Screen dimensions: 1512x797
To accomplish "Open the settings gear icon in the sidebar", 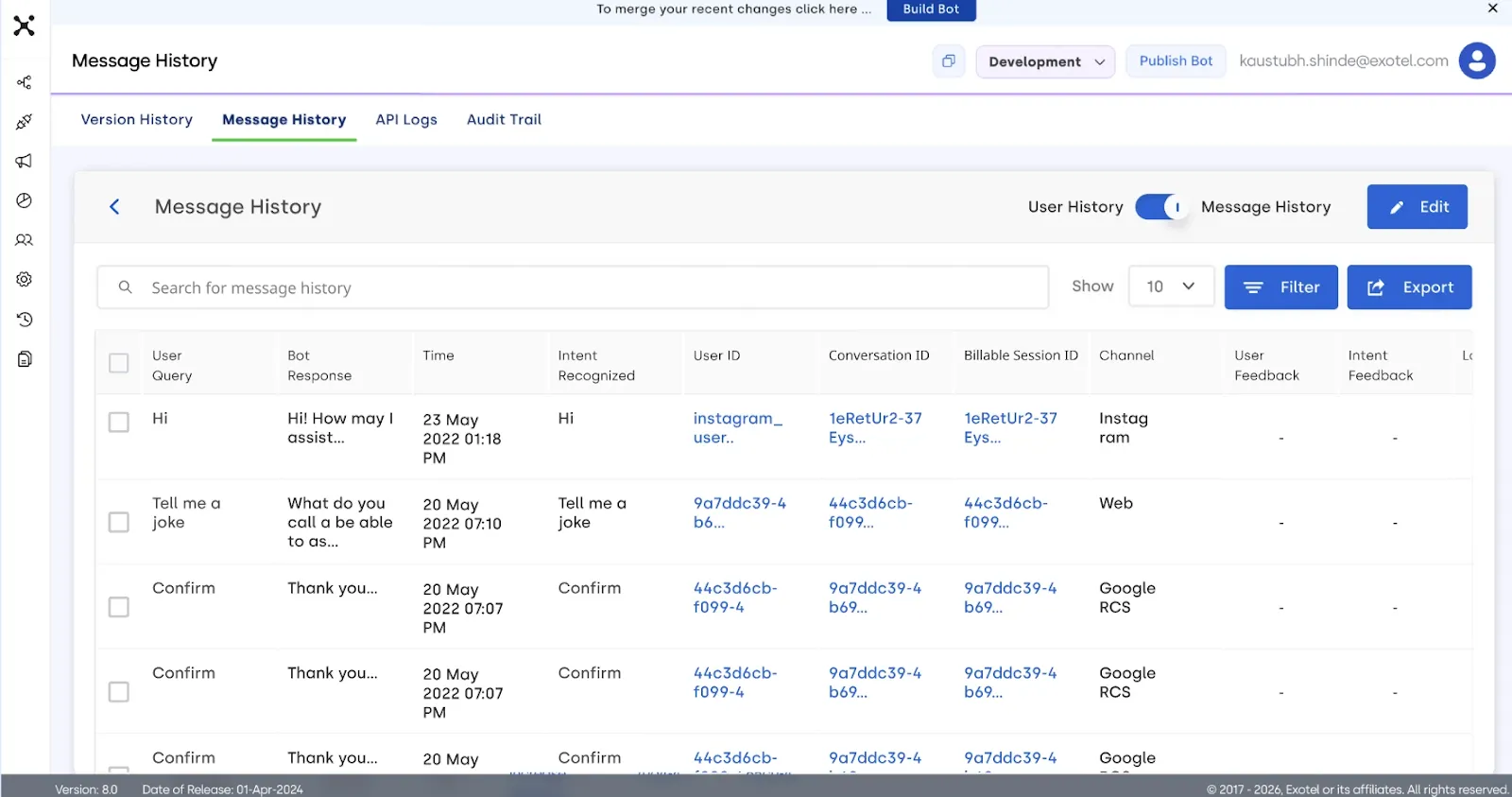I will coord(25,279).
